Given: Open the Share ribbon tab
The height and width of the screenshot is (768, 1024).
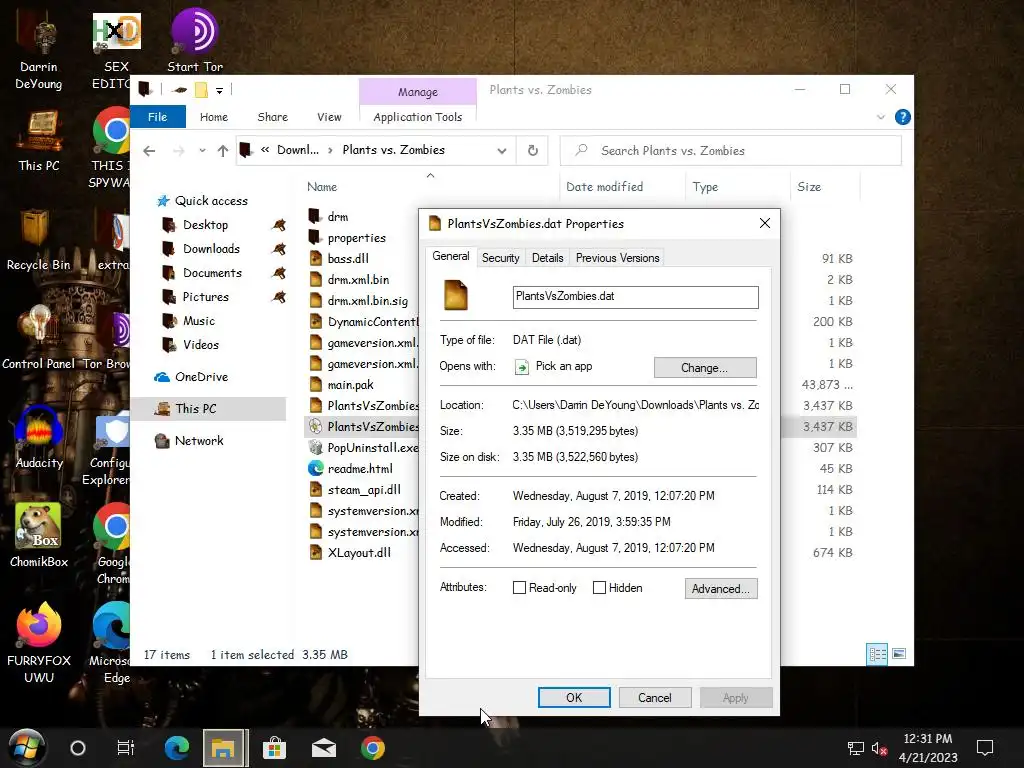Looking at the screenshot, I should pyautogui.click(x=272, y=117).
